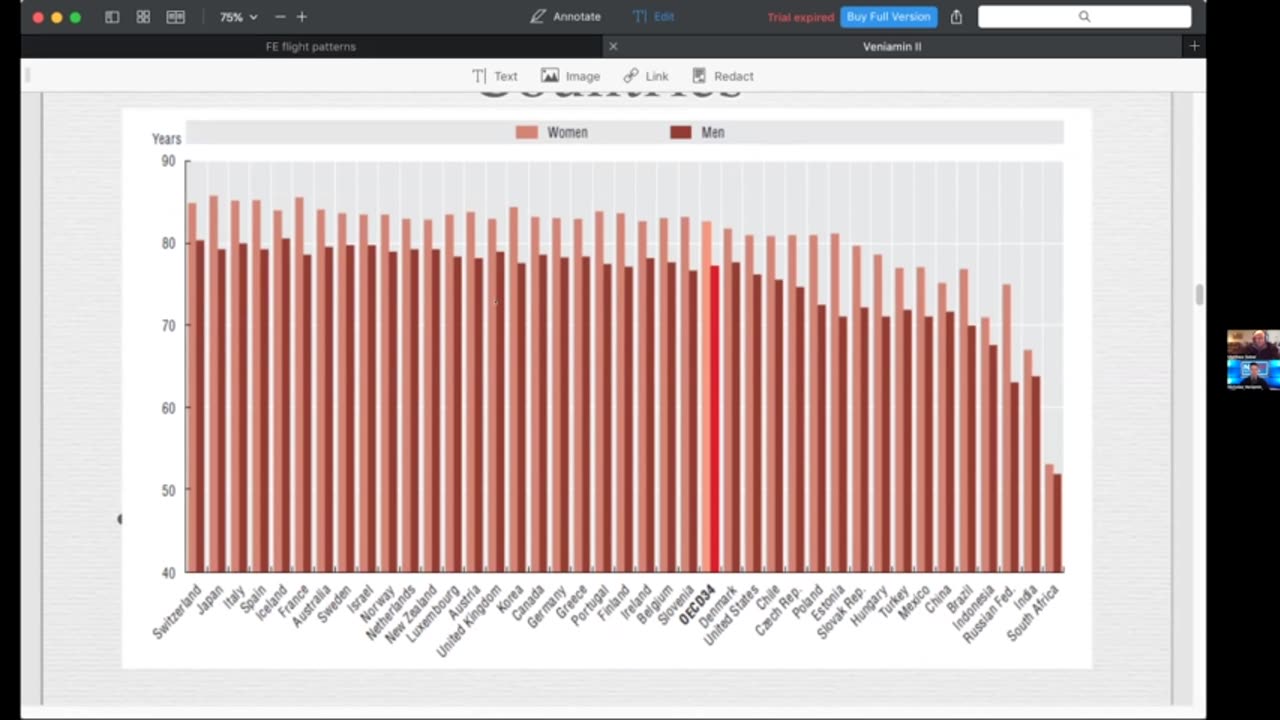The width and height of the screenshot is (1280, 720).
Task: Click the Buy Full Version button
Action: click(x=889, y=17)
